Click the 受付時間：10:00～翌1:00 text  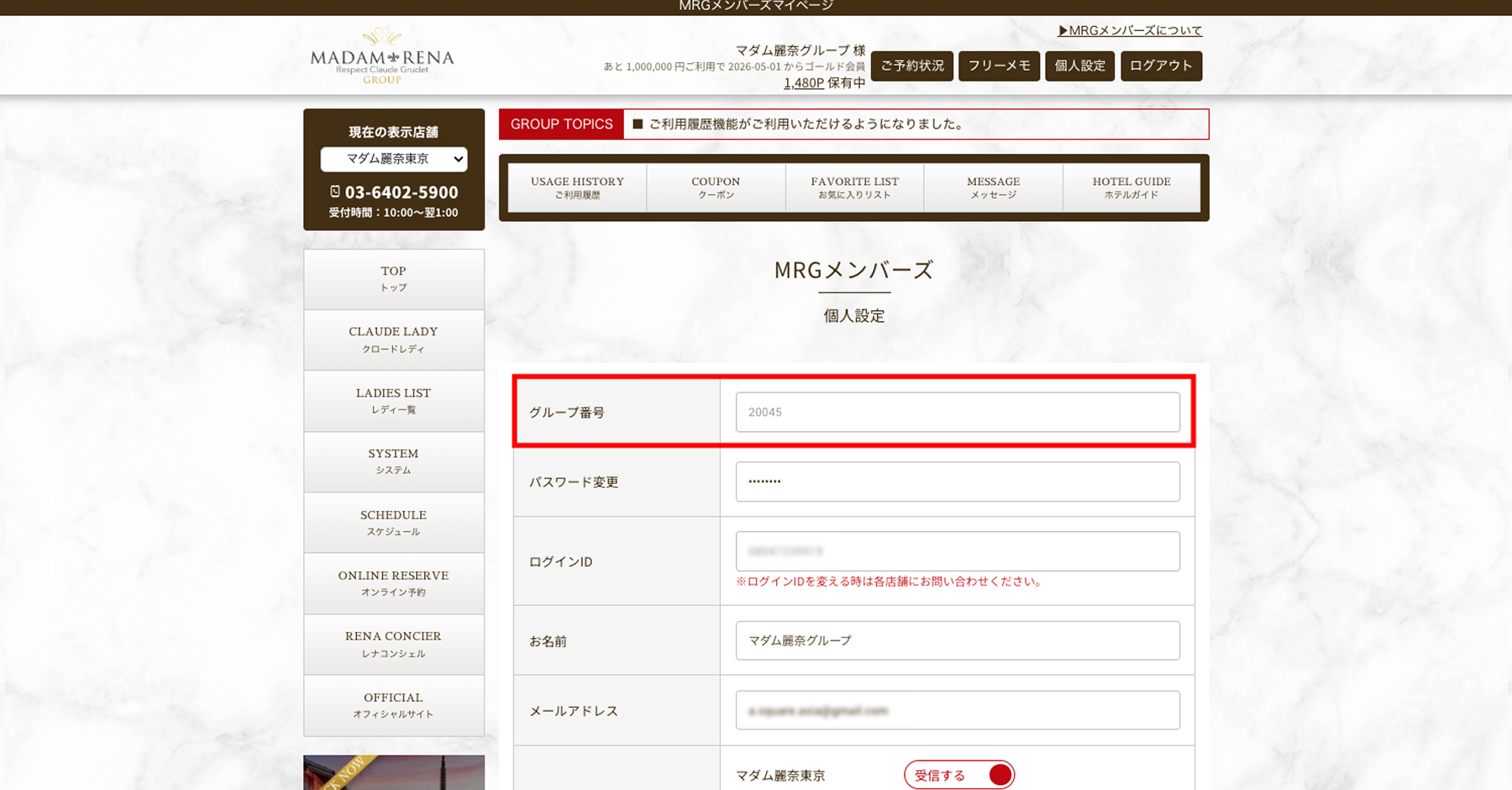pos(393,213)
